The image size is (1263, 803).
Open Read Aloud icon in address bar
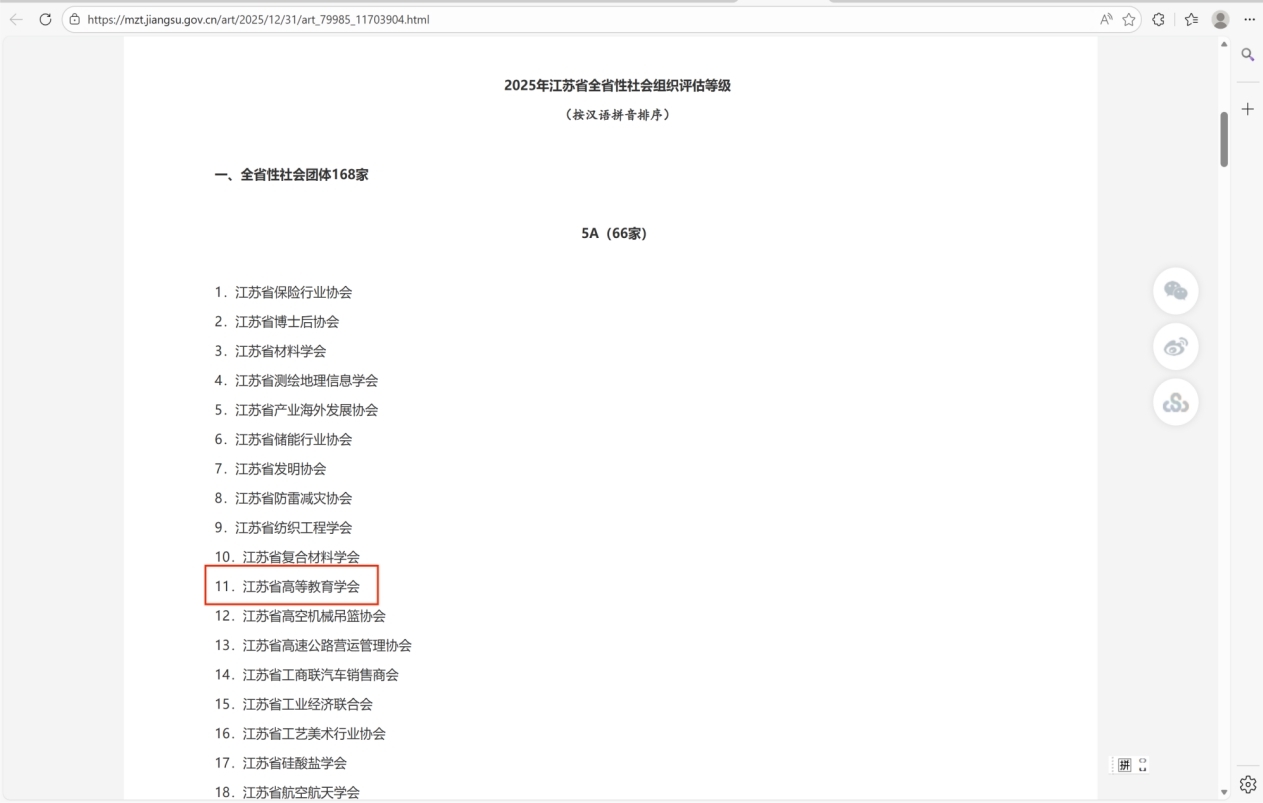pos(1106,19)
